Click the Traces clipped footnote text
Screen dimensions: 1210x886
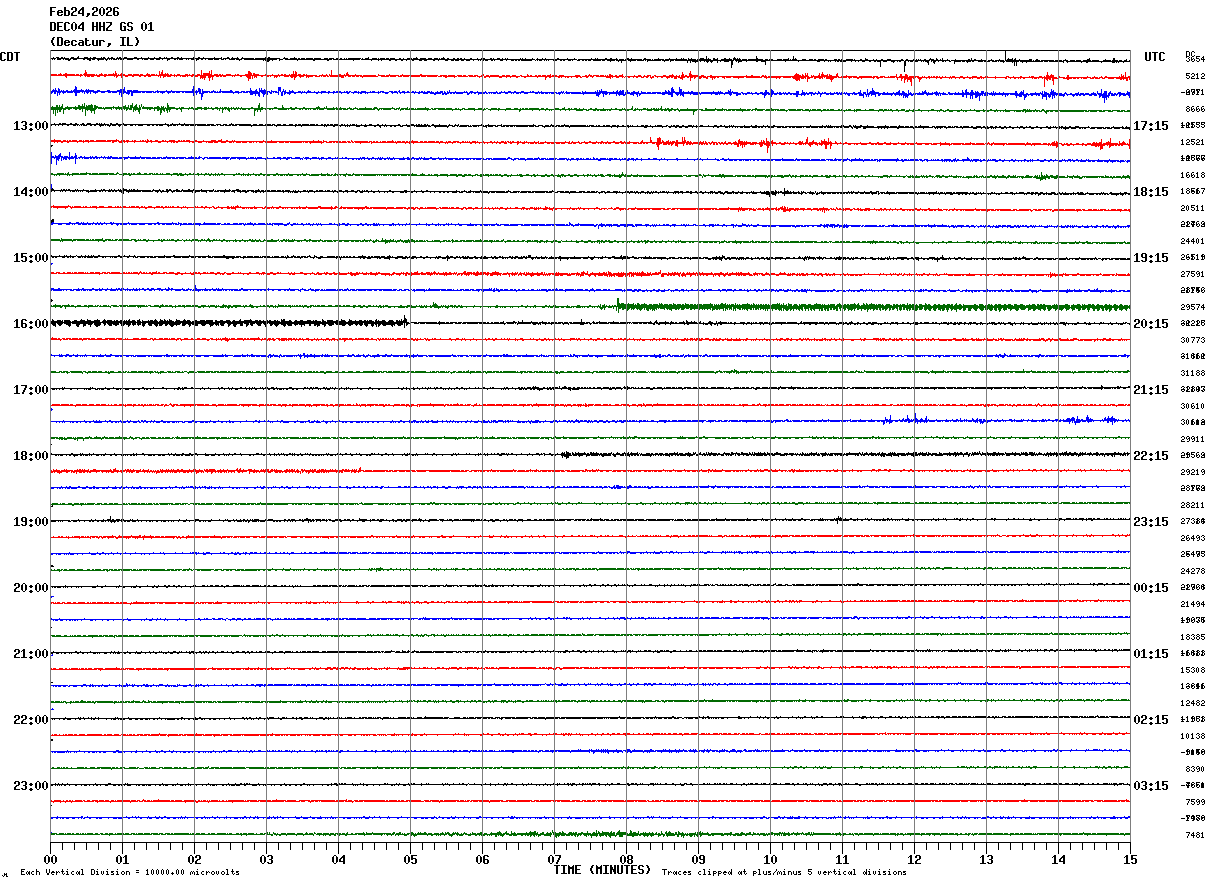(784, 873)
